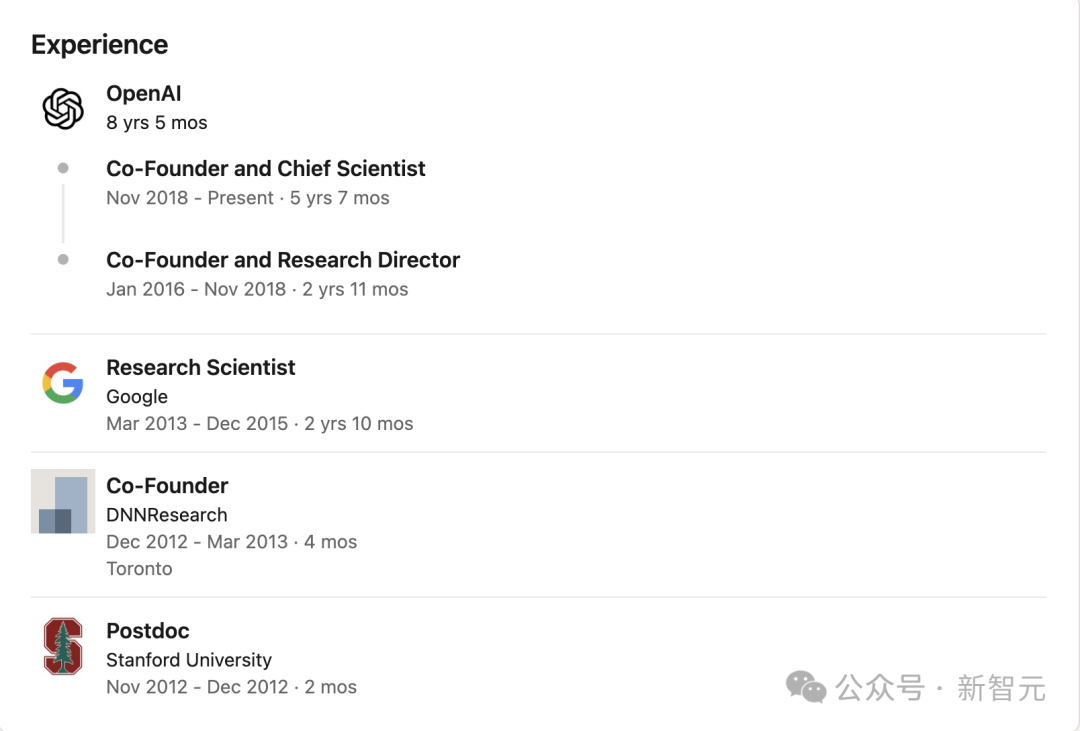Open the Co-Founder position at DNNResearch
1080x731 pixels.
click(167, 486)
